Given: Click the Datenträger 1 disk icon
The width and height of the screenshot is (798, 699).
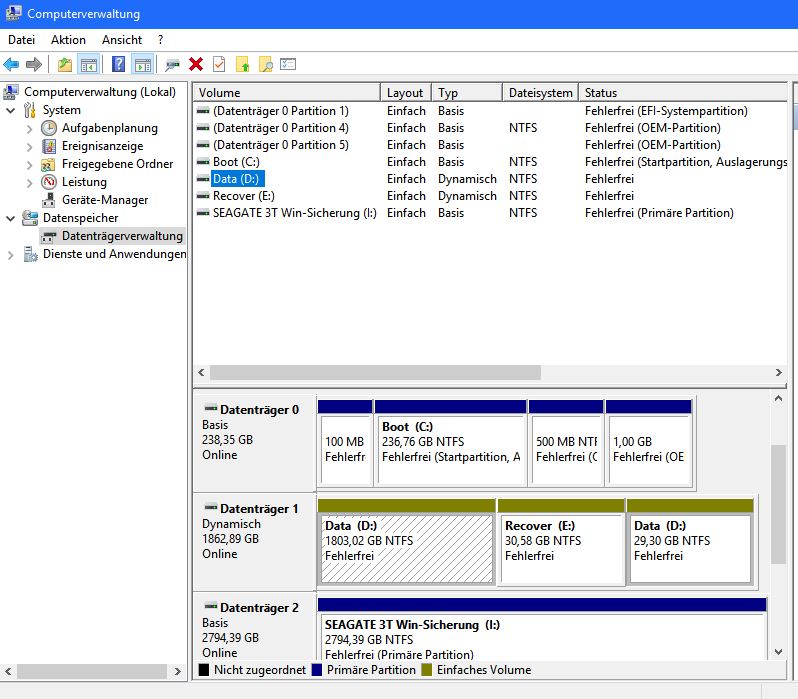Looking at the screenshot, I should (x=211, y=507).
